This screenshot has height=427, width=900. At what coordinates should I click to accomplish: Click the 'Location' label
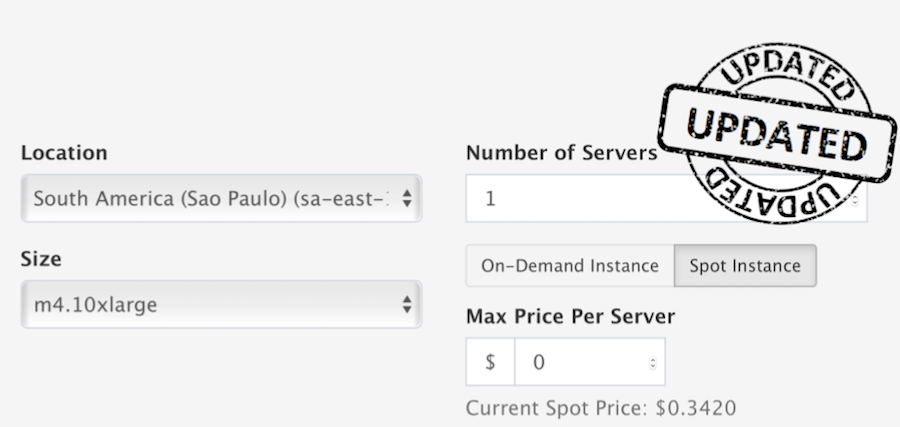click(x=64, y=153)
